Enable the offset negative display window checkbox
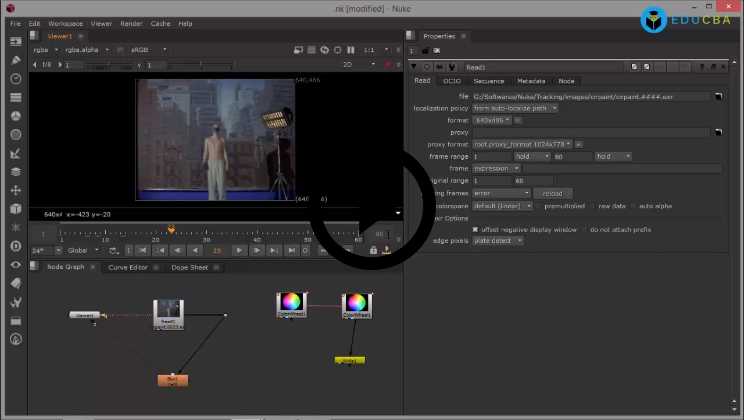 (475, 229)
